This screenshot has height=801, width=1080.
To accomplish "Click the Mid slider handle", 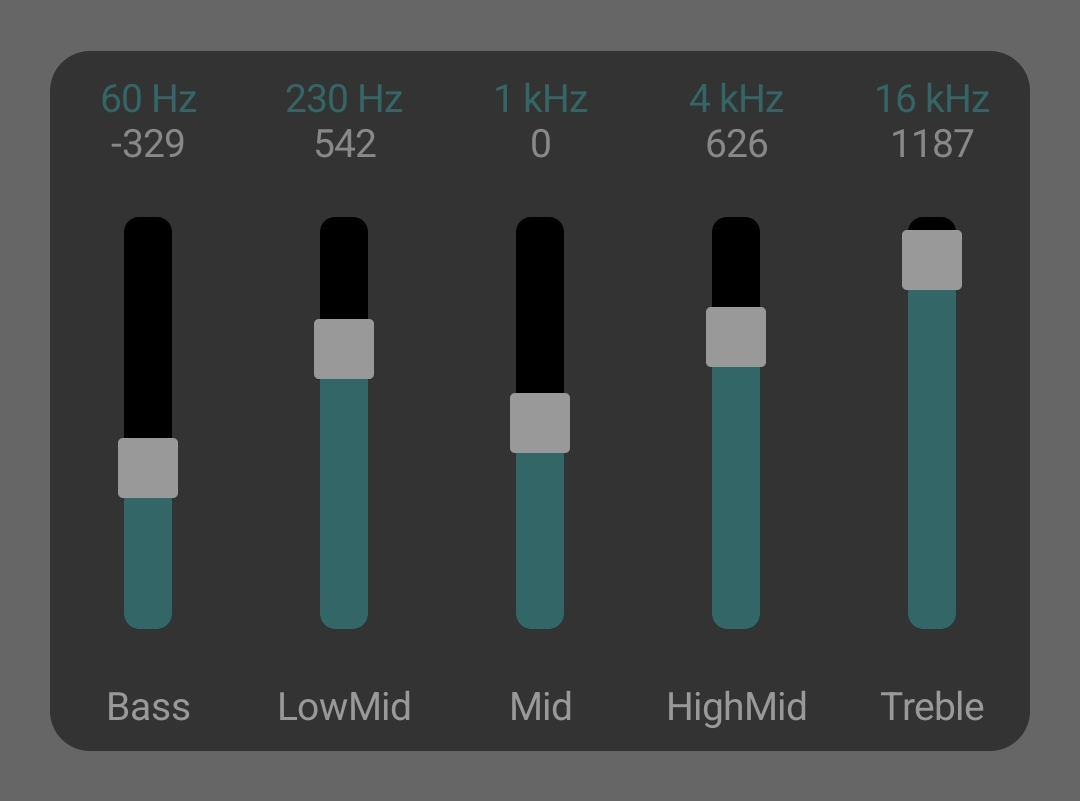I will point(540,422).
